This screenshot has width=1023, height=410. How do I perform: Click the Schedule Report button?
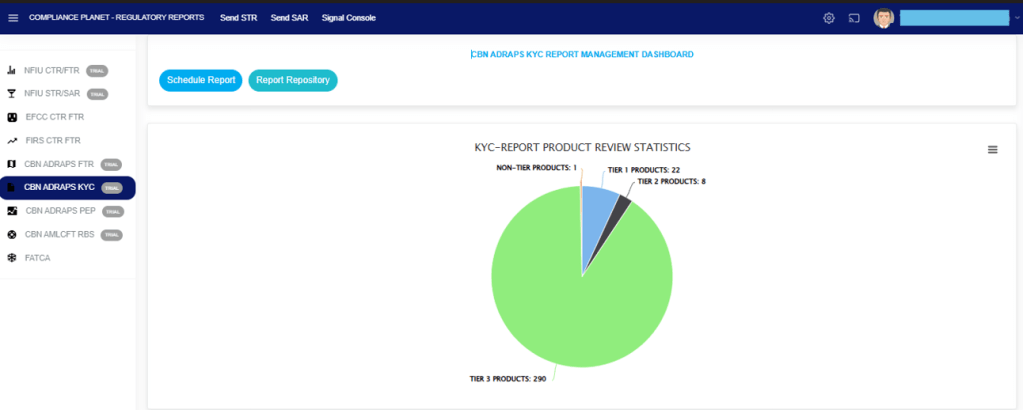coord(201,80)
